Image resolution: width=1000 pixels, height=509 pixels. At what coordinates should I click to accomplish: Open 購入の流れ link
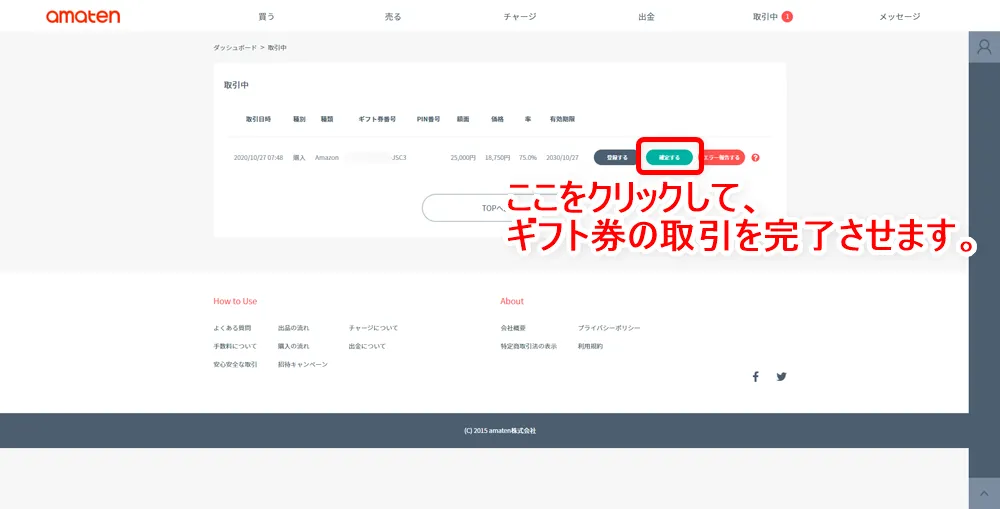293,346
